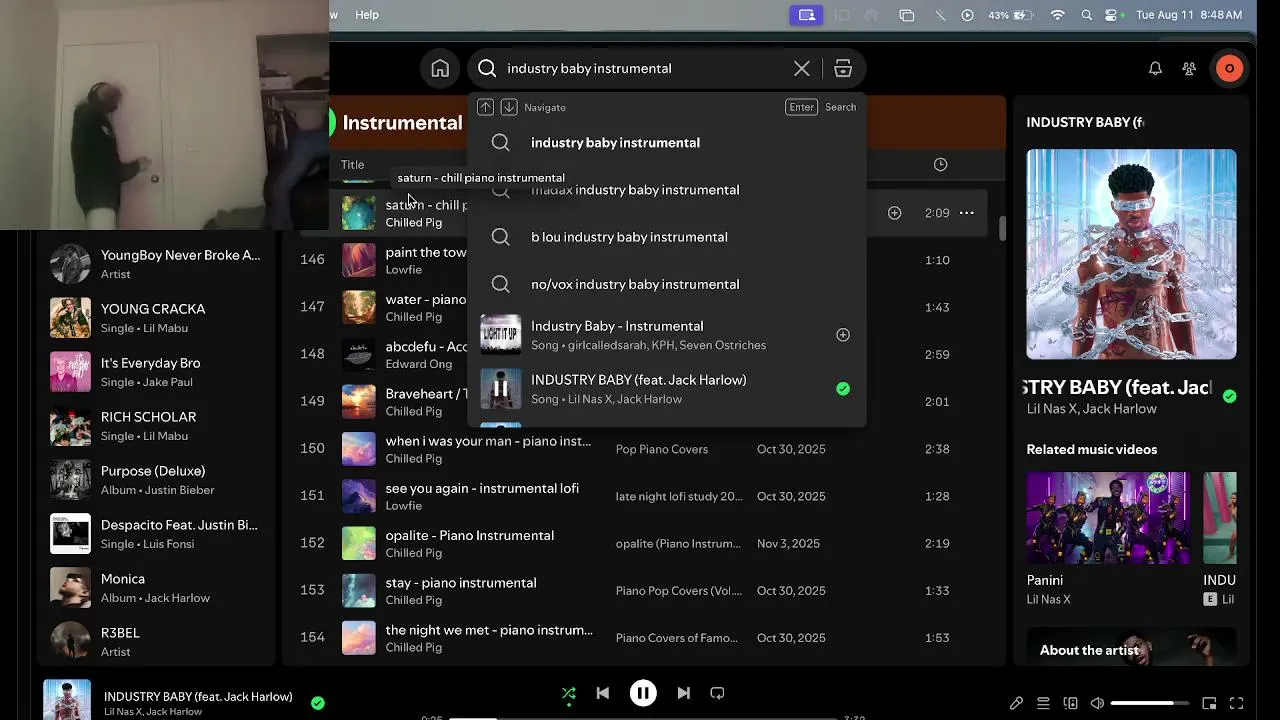Open 'Purpose (Deluxe)' album in library
Viewport: 1280px width, 720px height.
156,480
